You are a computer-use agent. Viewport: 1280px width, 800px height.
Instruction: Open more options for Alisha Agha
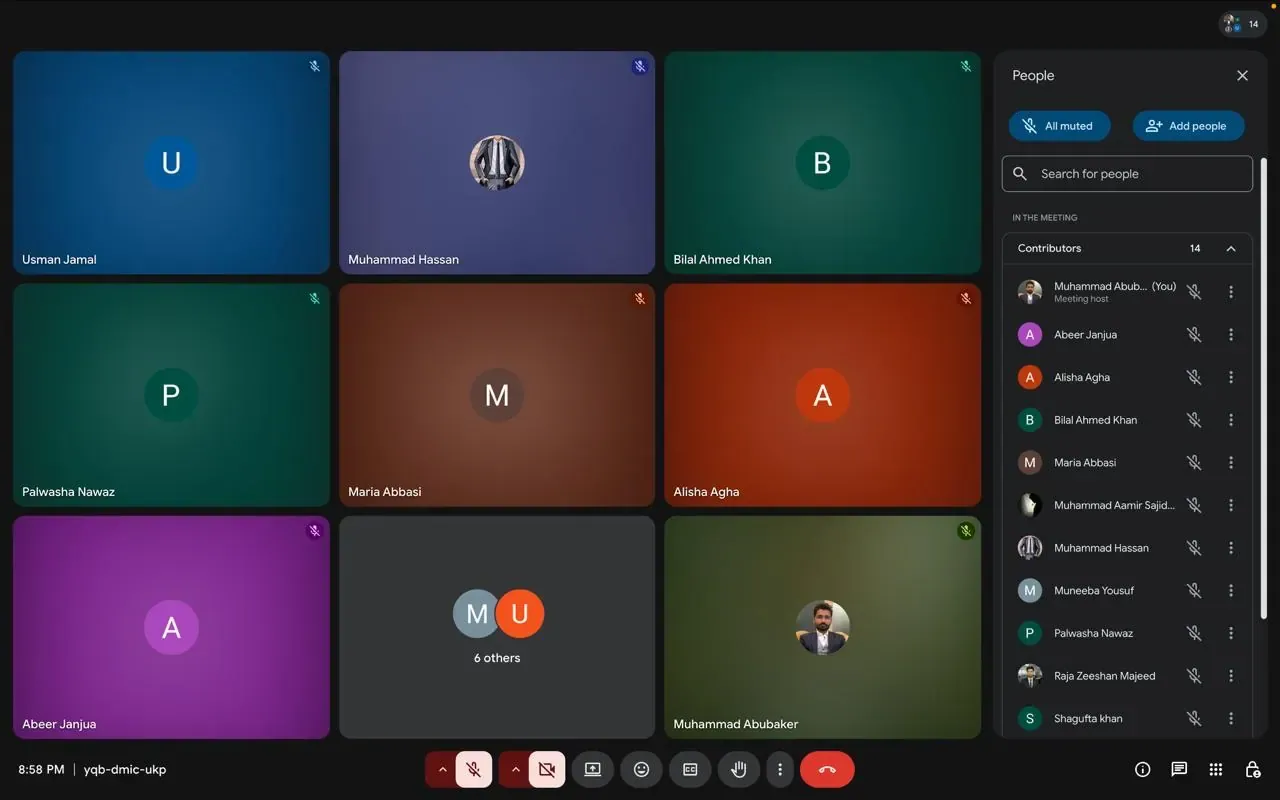[x=1231, y=377]
